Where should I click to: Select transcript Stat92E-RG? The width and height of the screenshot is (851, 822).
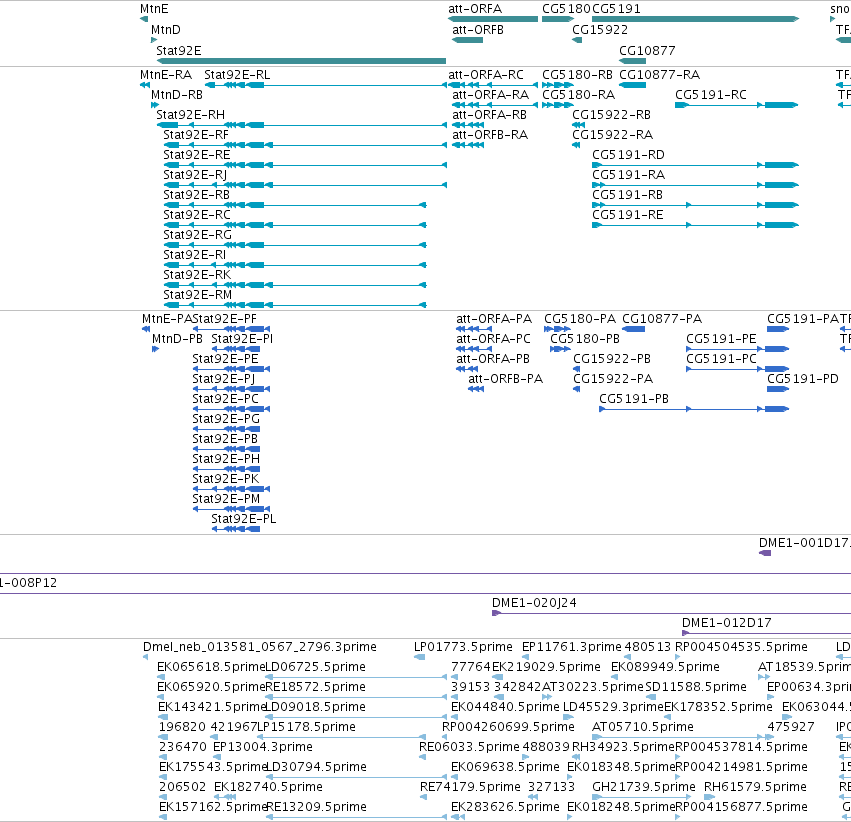[295, 245]
